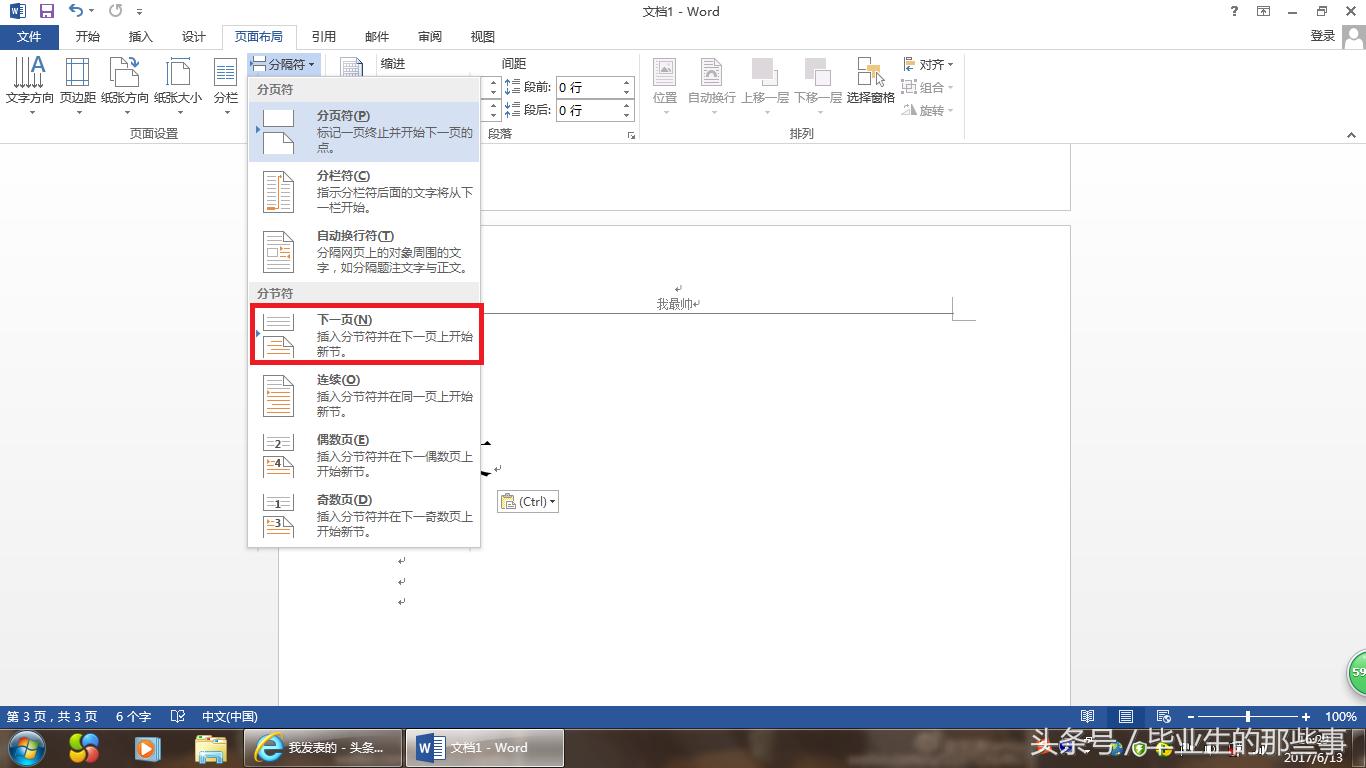1366x768 pixels.
Task: Switch to the Design (设计) tab
Action: [194, 37]
